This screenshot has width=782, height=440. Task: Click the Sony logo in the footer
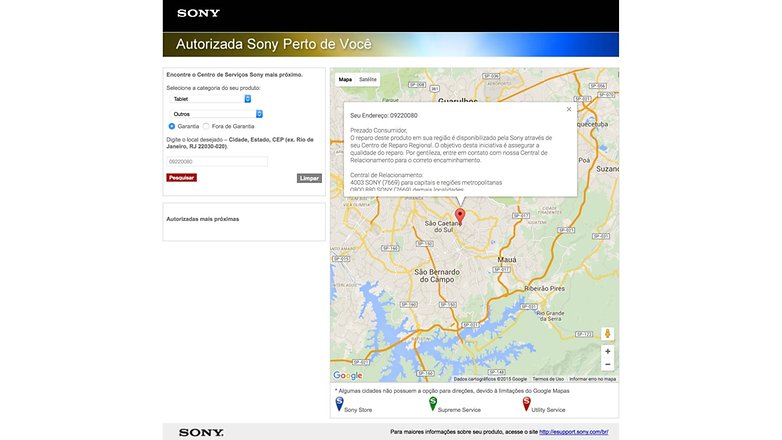coord(201,433)
